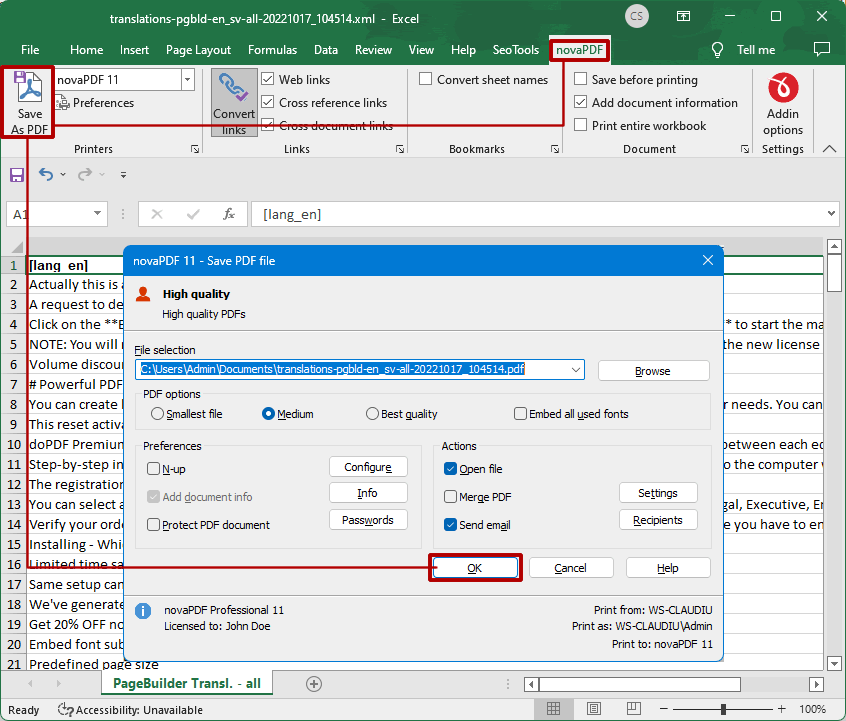
Task: Open the Recipients button
Action: pos(658,520)
